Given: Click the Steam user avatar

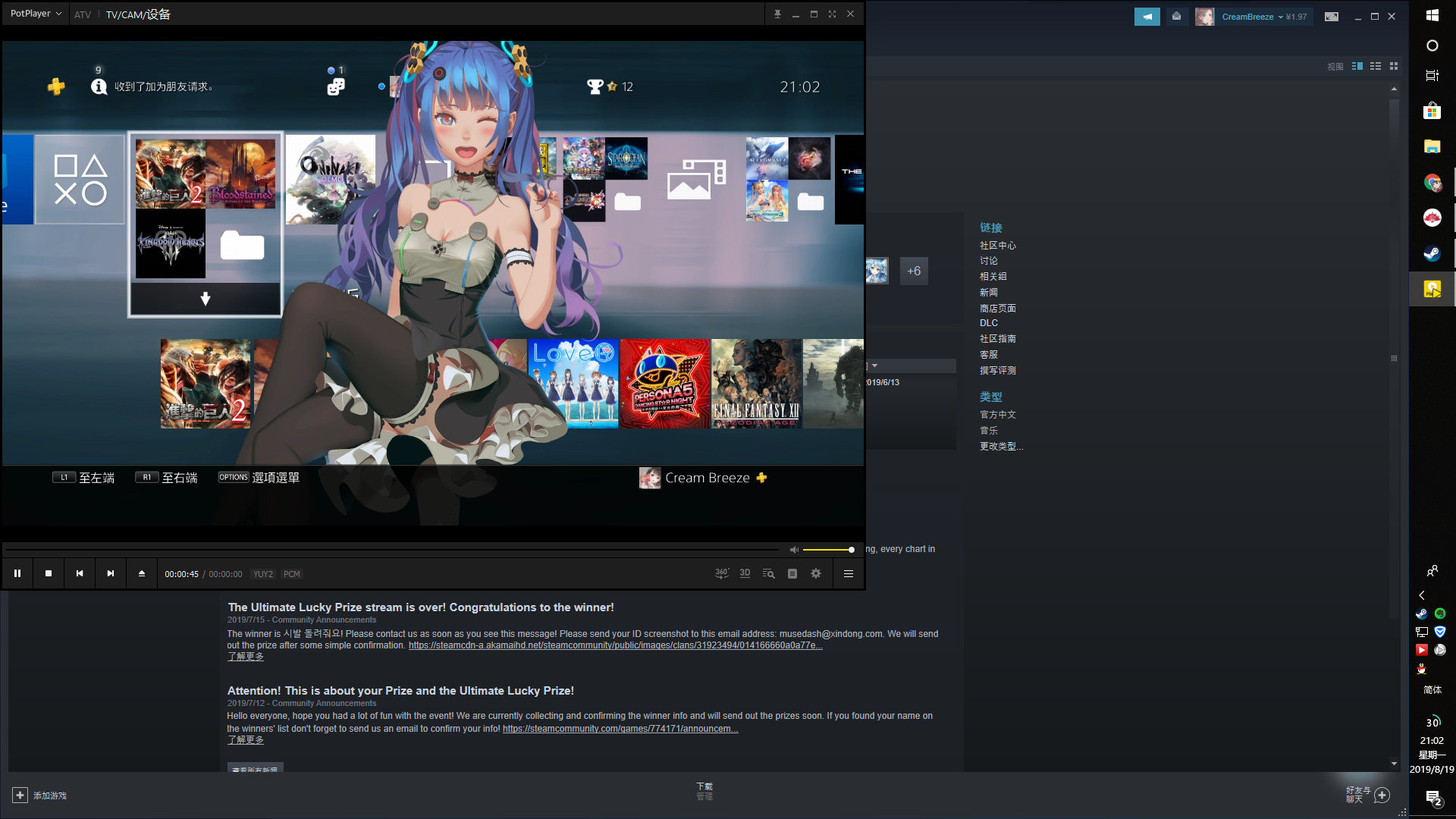Looking at the screenshot, I should pos(1204,17).
